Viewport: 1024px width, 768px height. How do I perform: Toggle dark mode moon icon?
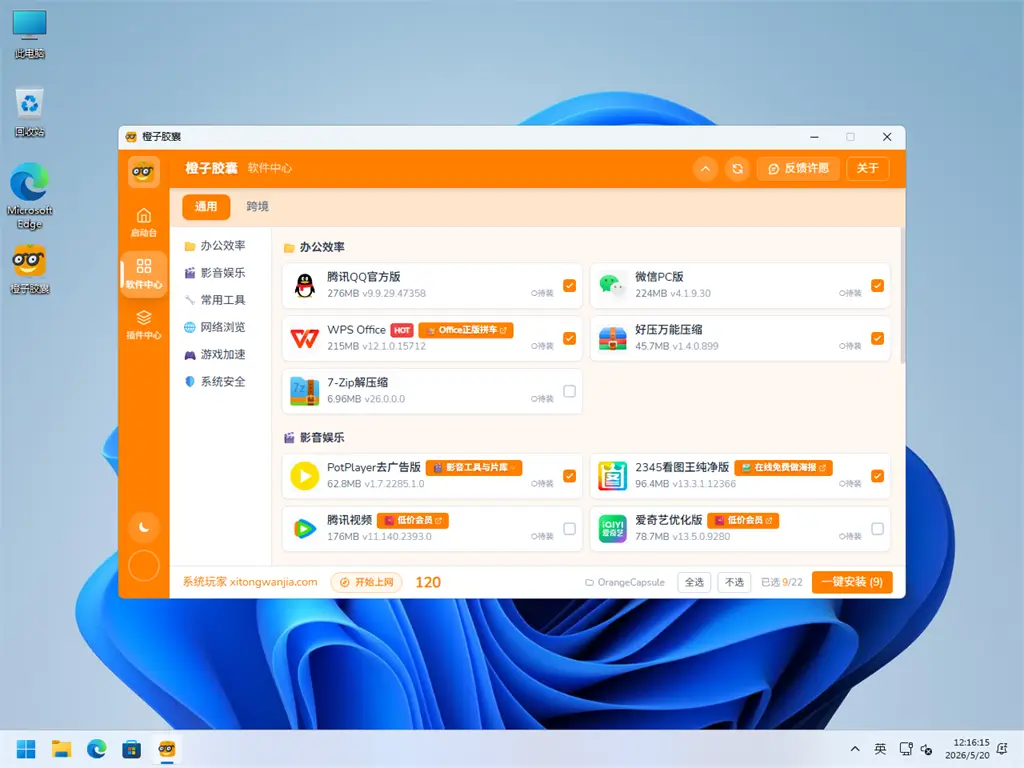tap(144, 527)
